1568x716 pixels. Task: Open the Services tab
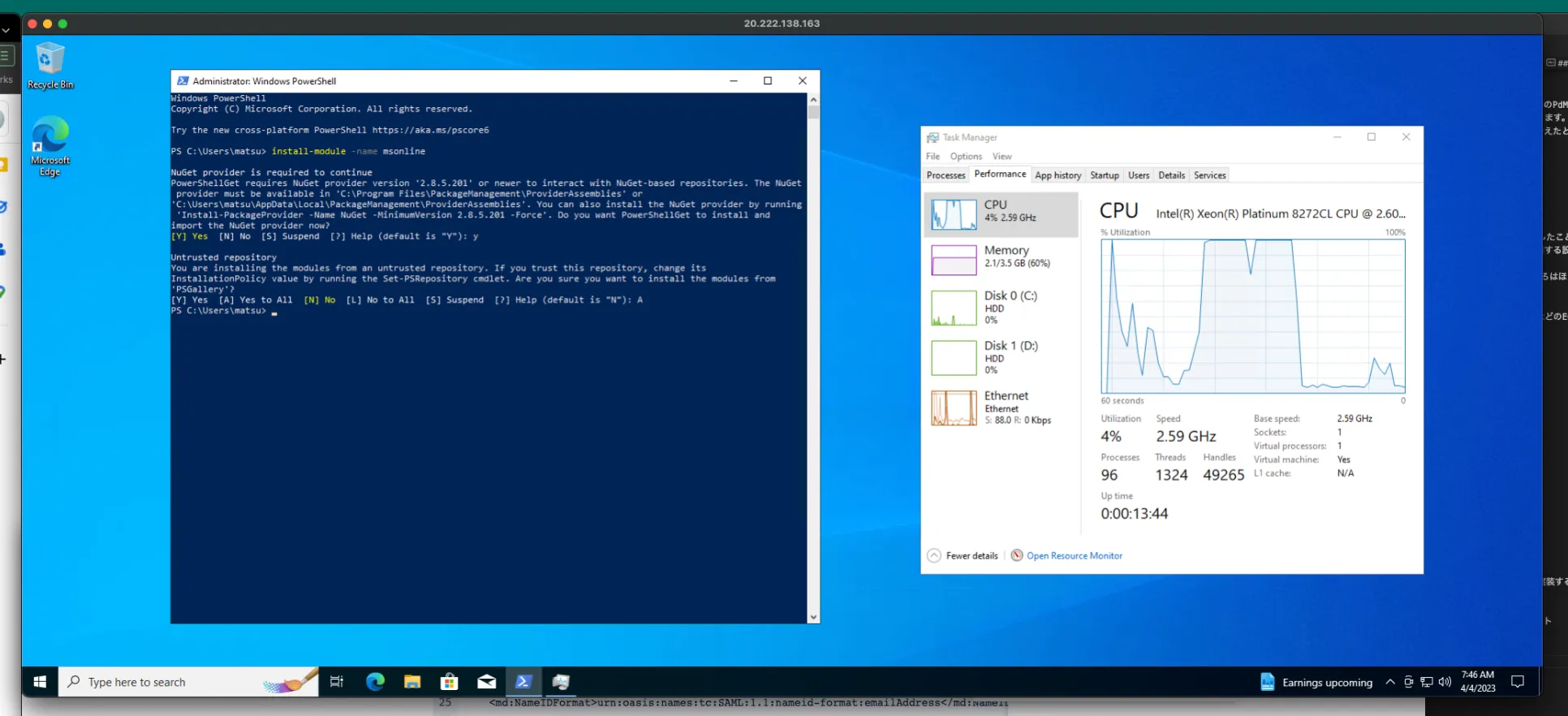(x=1209, y=175)
